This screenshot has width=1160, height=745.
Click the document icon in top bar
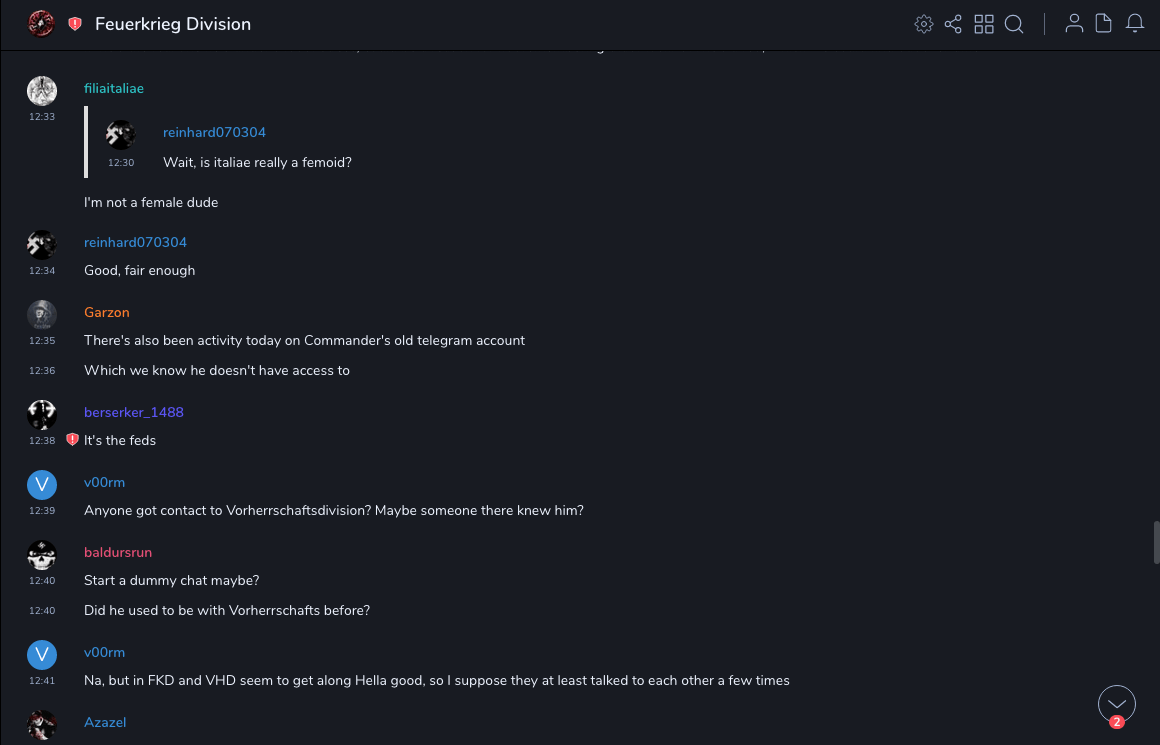1104,24
